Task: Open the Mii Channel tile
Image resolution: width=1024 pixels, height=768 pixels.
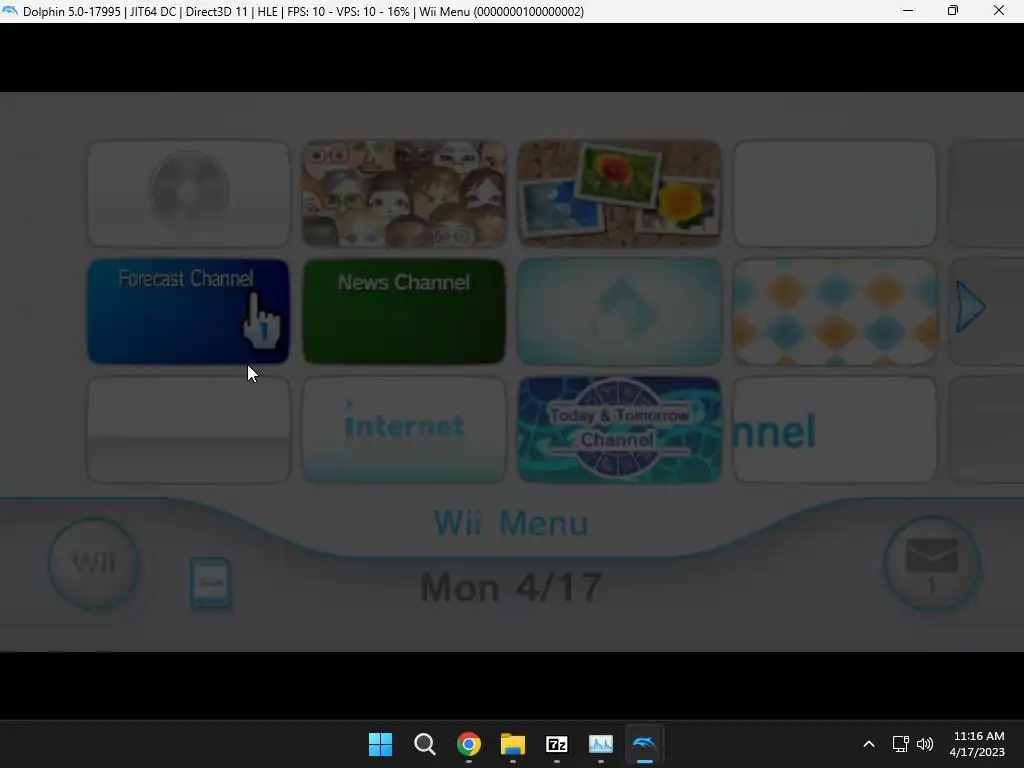Action: pos(404,193)
